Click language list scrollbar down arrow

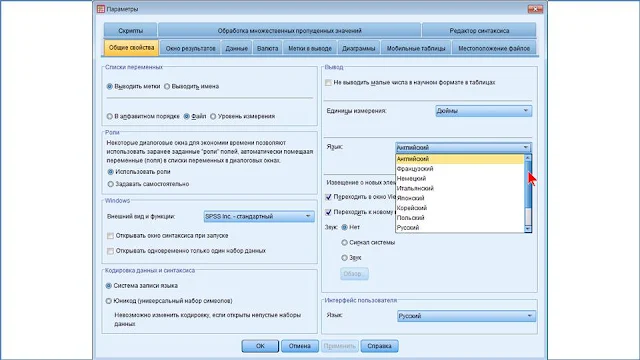[528, 229]
